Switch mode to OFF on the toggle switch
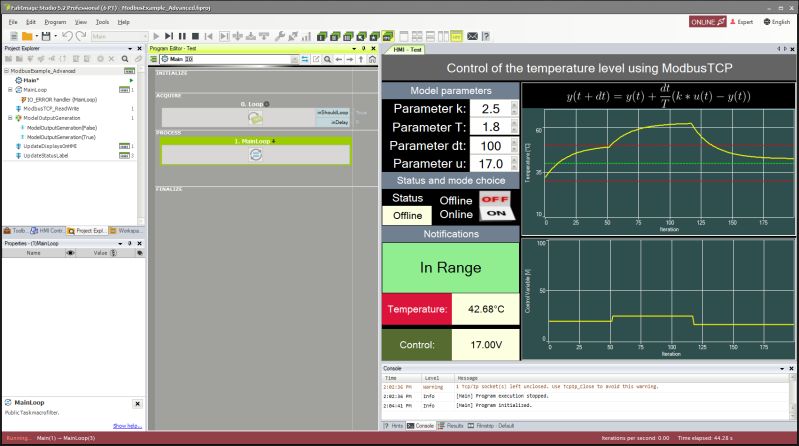Viewport: 799px width, 446px height. click(x=495, y=199)
